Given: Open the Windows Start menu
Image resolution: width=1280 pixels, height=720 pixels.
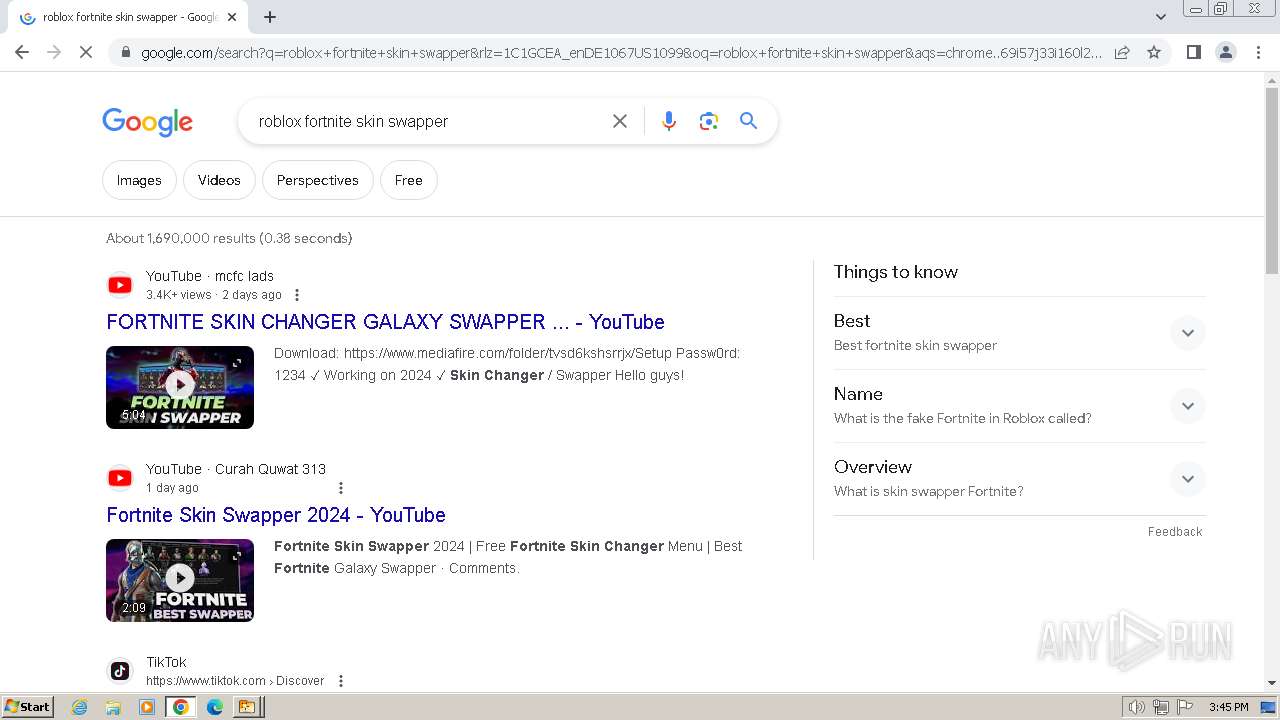Looking at the screenshot, I should click(x=28, y=707).
